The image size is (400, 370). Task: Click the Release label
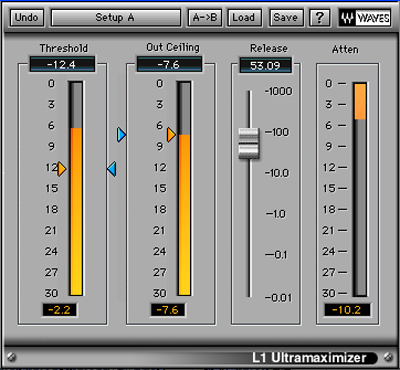point(269,48)
